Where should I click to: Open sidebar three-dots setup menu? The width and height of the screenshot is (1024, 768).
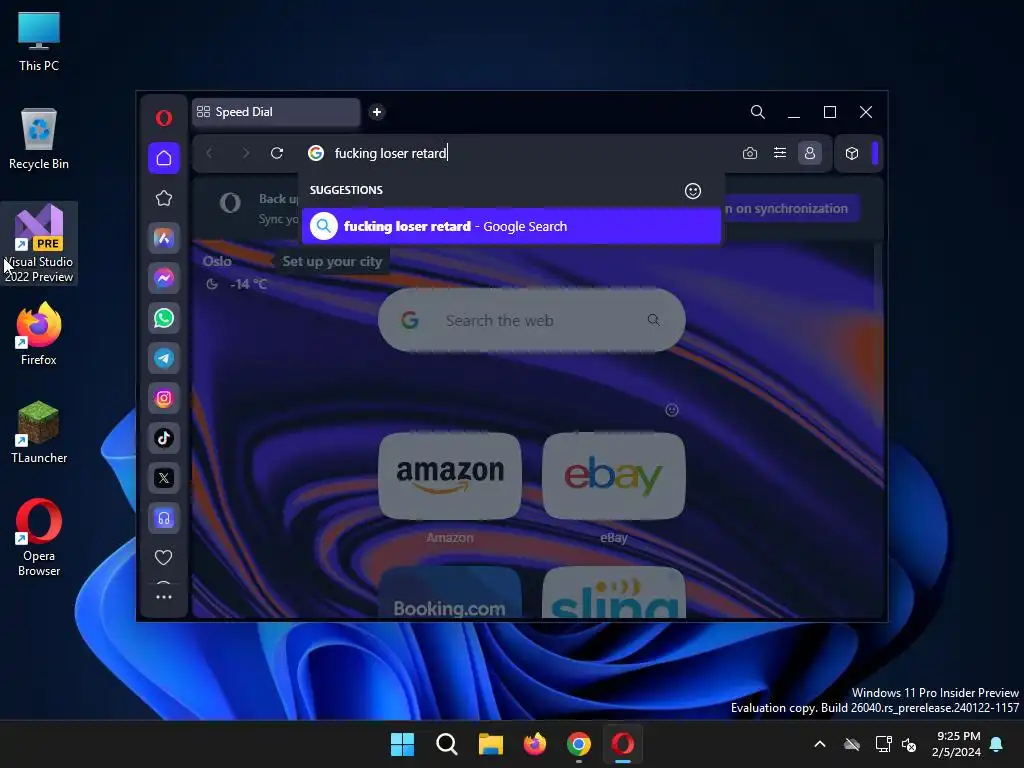[164, 597]
